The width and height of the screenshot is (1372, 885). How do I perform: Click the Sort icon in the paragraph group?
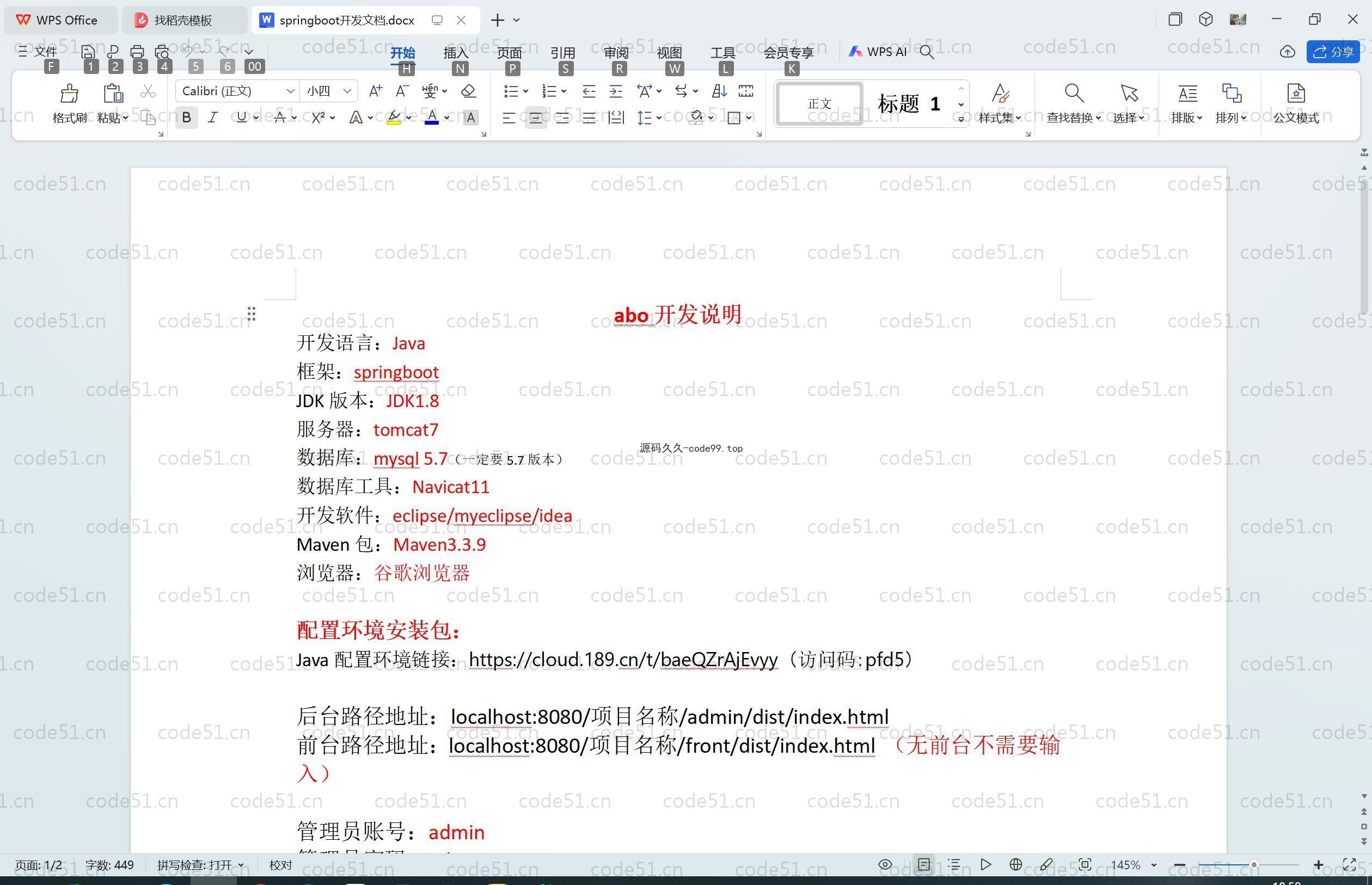[719, 91]
